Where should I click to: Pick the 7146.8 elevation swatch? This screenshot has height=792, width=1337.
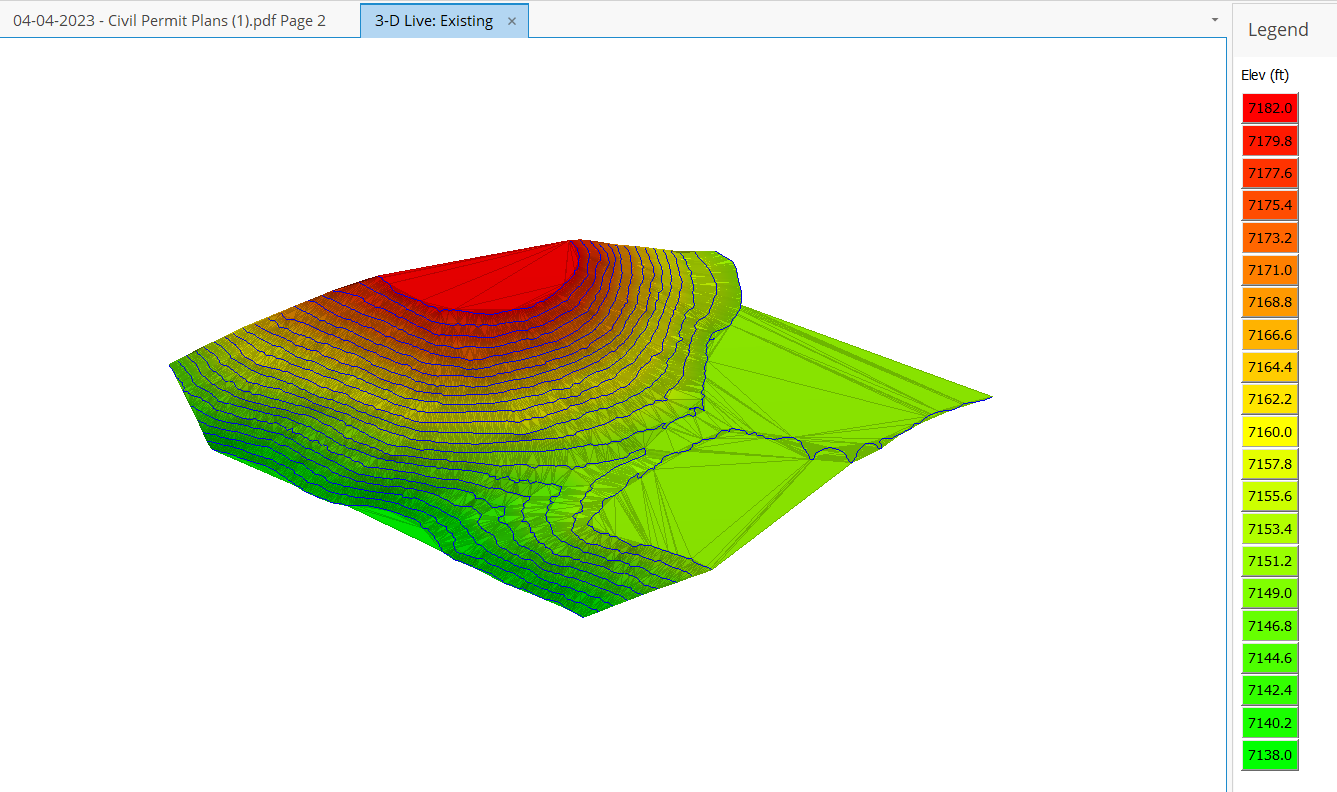1270,626
